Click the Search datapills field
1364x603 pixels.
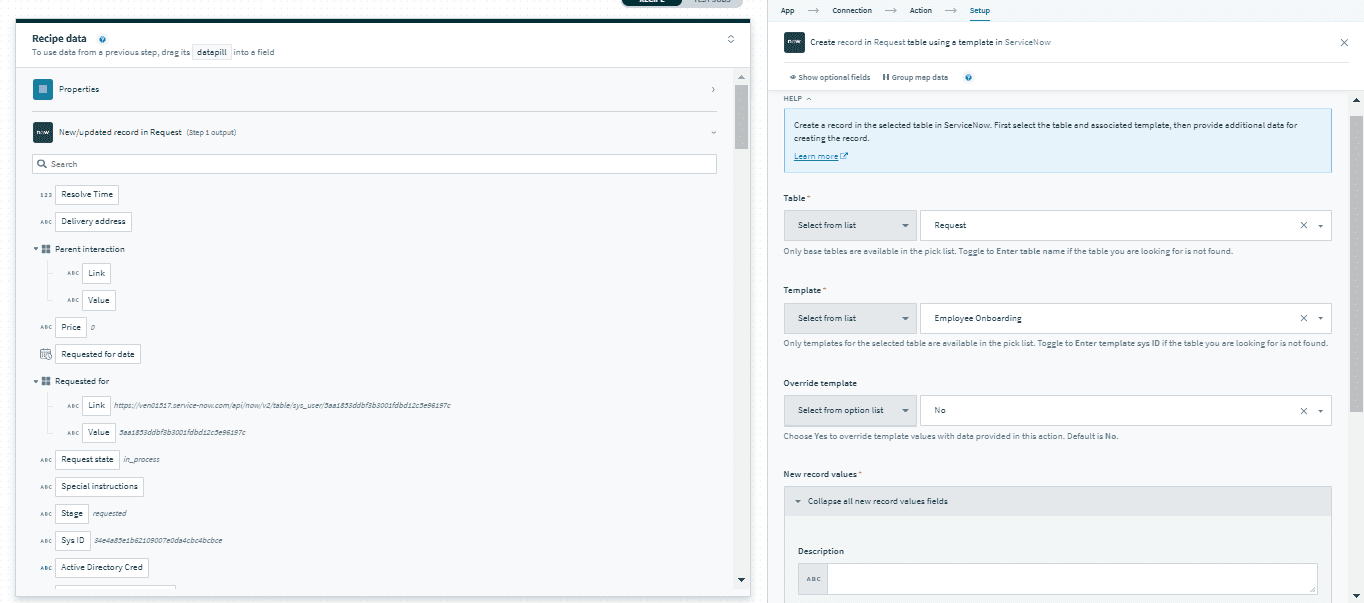point(380,164)
